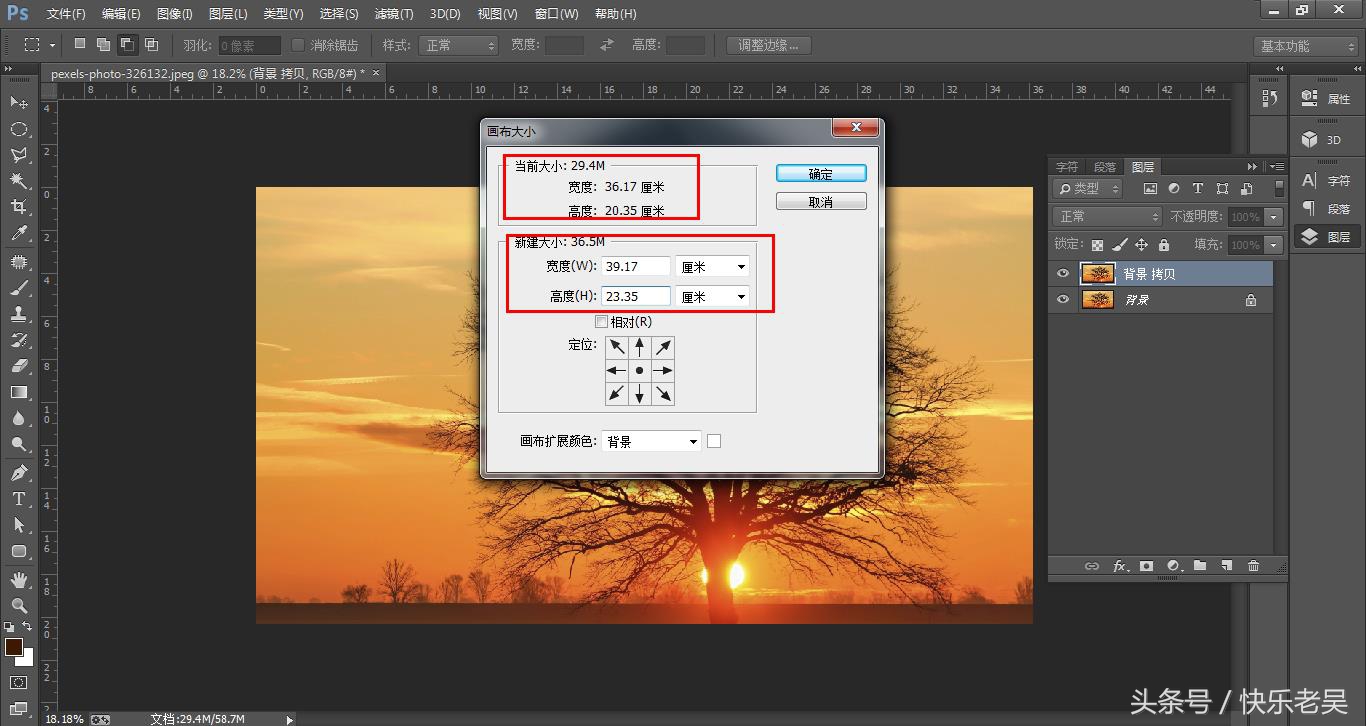Select the Gradient tool
Screen dimensions: 1366x726
20,390
